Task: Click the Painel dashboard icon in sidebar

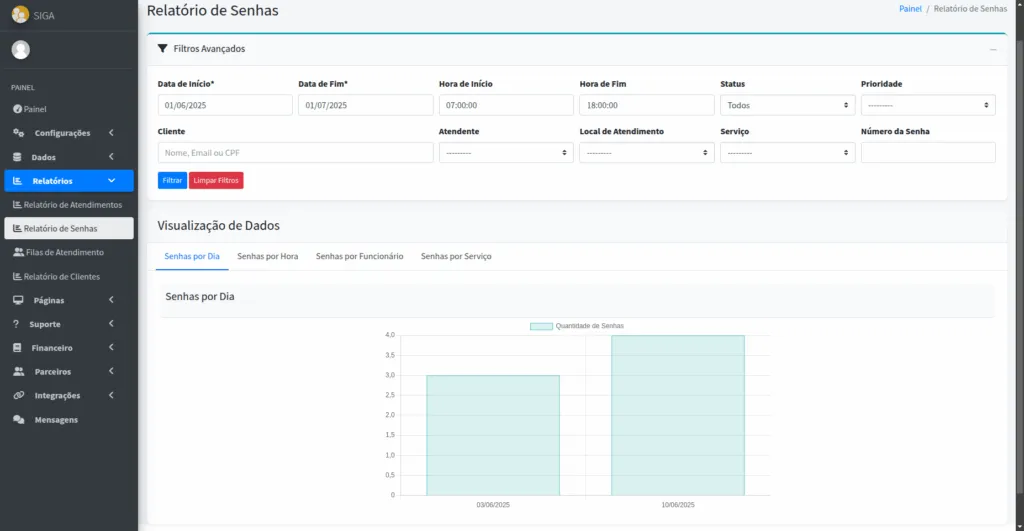Action: tap(17, 109)
